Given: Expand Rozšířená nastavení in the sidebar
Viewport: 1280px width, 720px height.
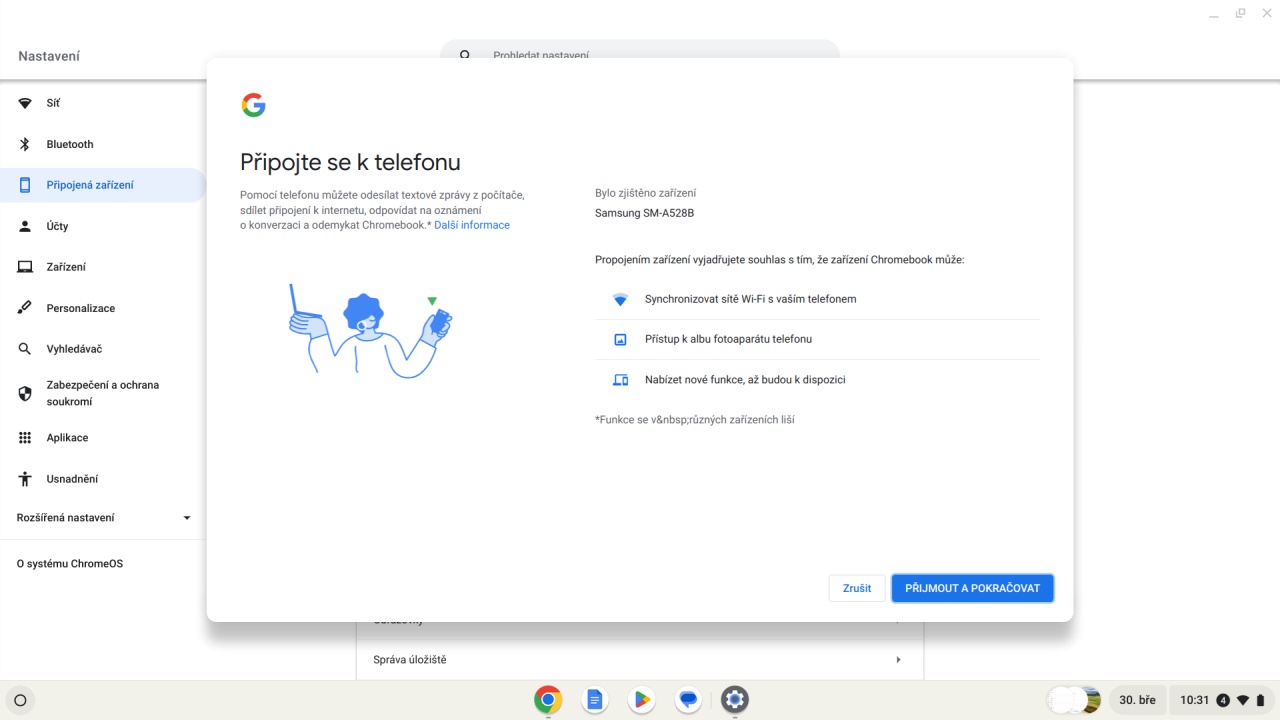Looking at the screenshot, I should tap(103, 518).
